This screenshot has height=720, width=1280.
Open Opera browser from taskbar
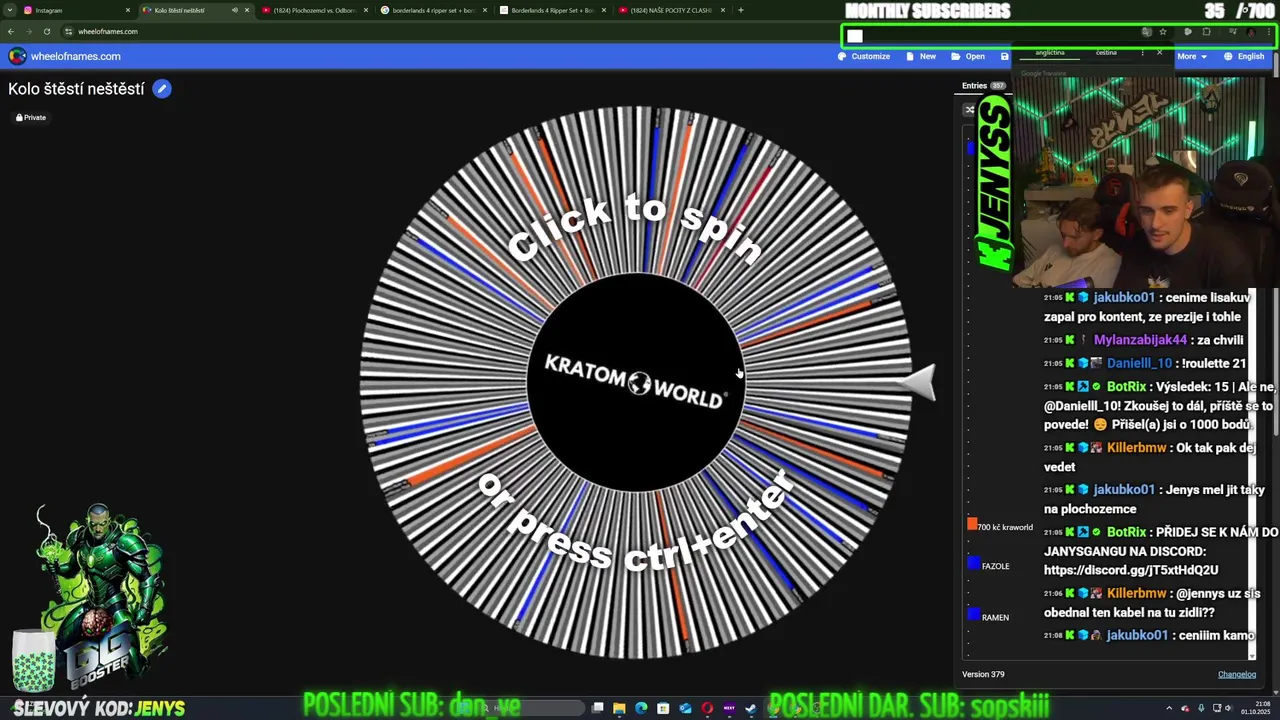point(707,708)
